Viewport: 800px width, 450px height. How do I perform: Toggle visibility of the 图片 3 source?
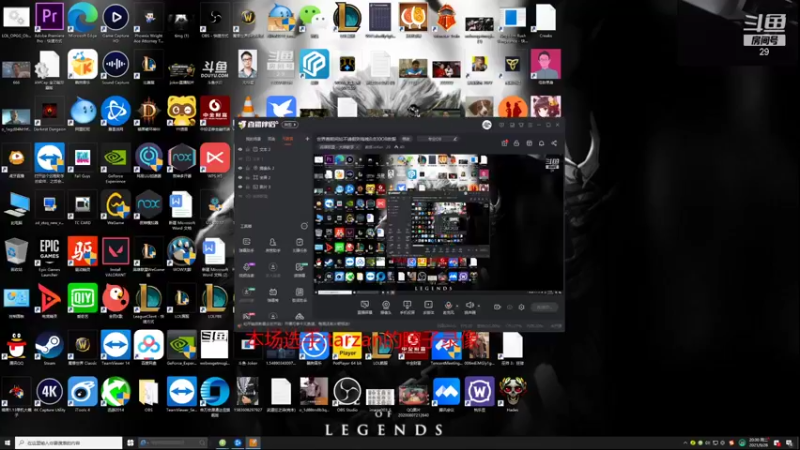240,187
